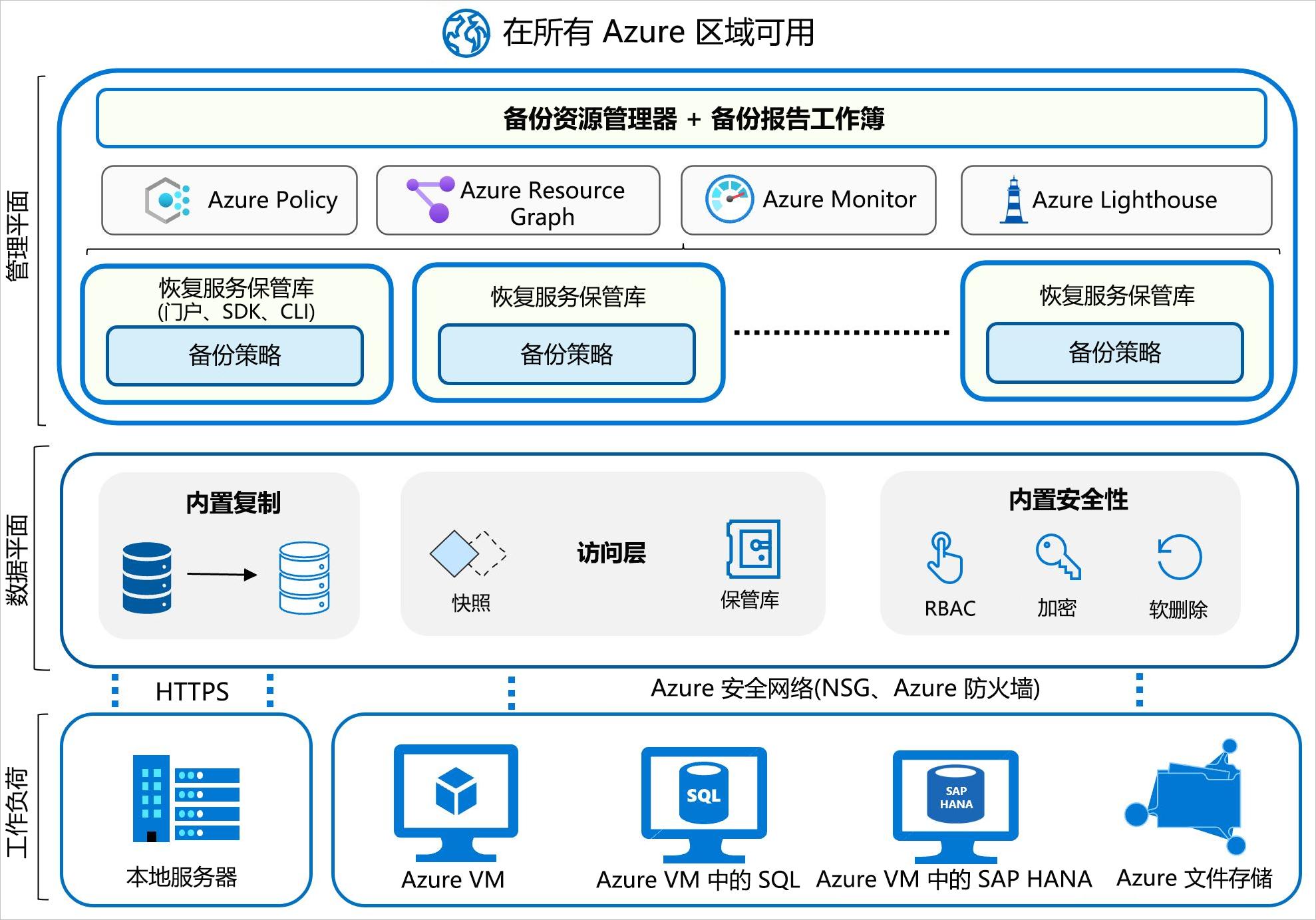
Task: Click 备份策略 in the rightmost 恢复服务保管库
Action: point(1115,353)
